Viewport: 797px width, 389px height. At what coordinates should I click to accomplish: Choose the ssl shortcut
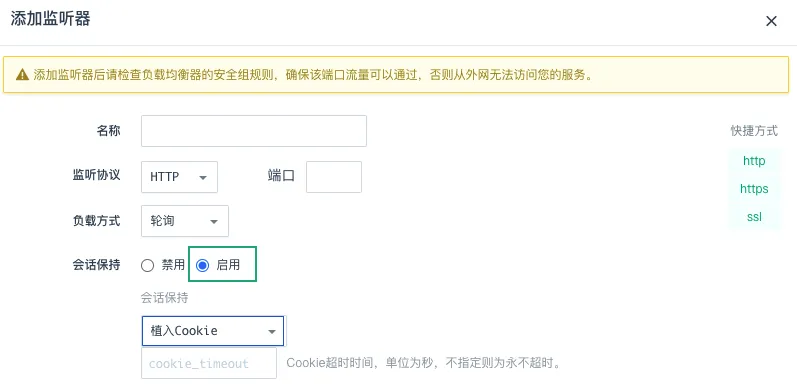click(x=754, y=217)
